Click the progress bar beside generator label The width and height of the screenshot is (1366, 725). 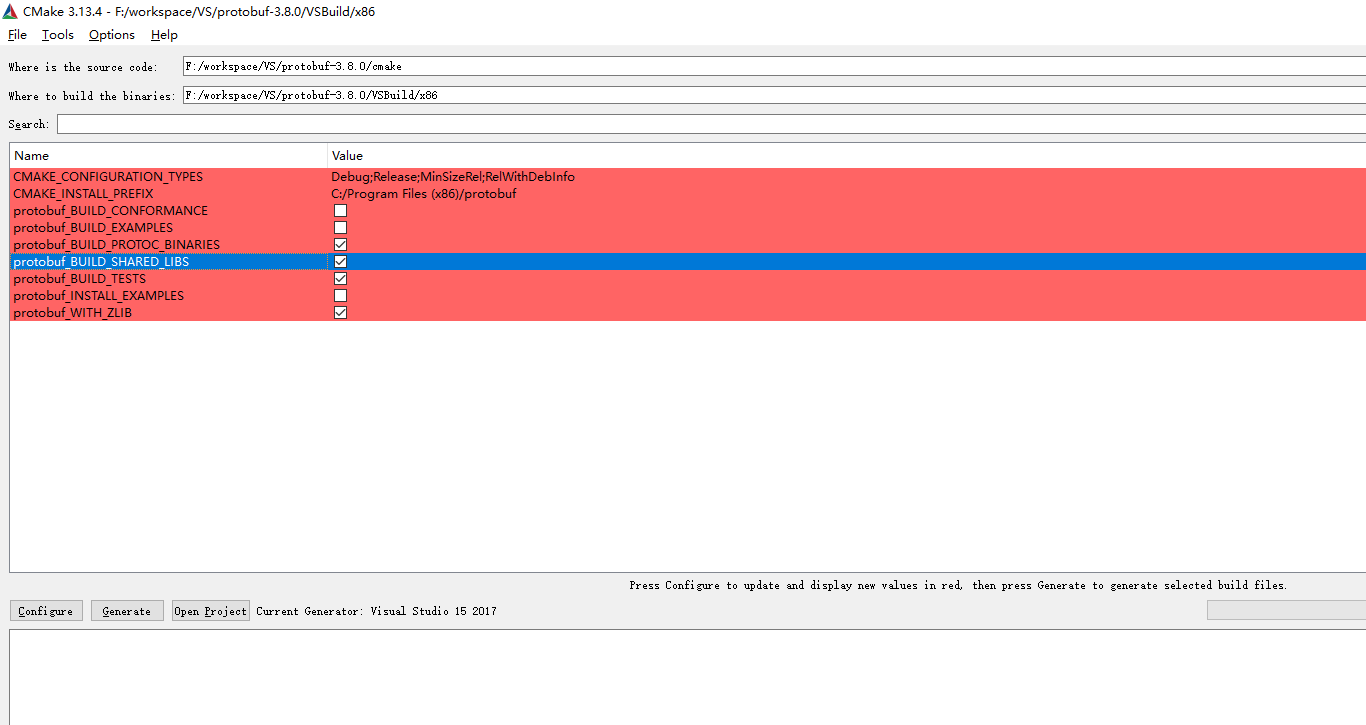point(1286,610)
